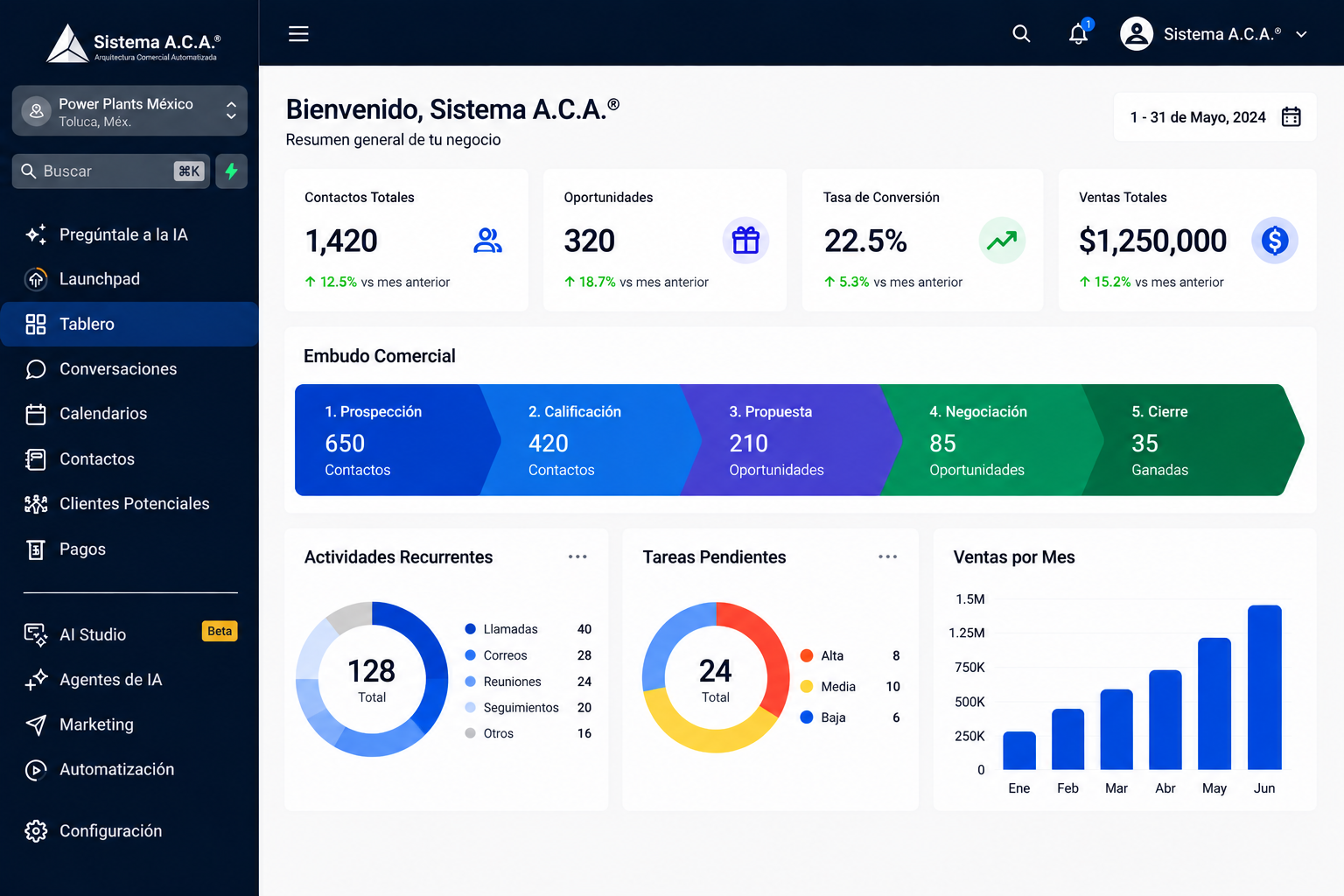1344x896 pixels.
Task: Open options for Actividades Recurrentes
Action: point(577,556)
